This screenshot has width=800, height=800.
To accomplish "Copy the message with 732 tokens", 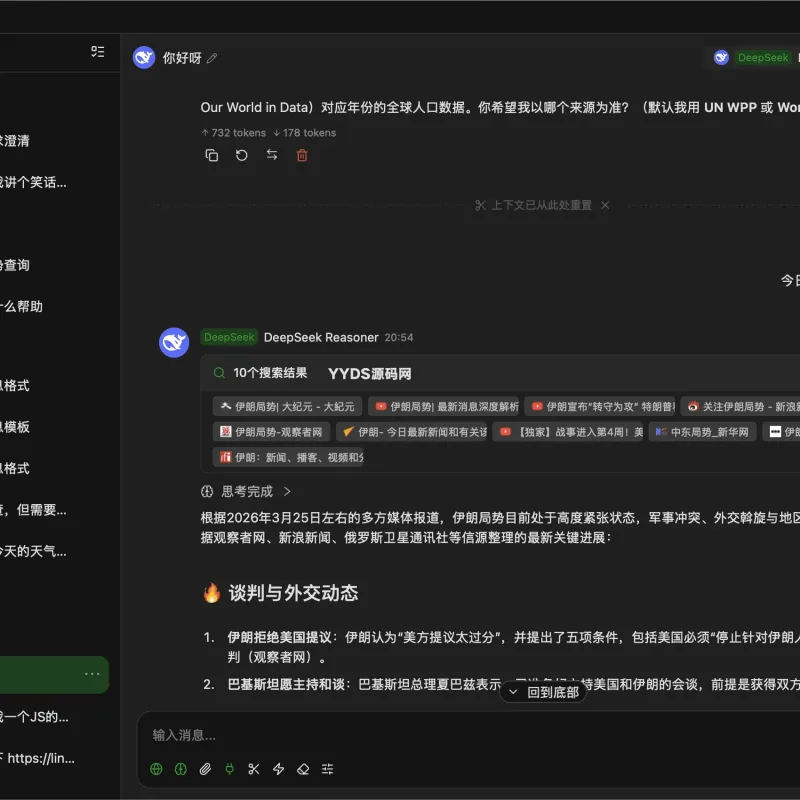I will tap(211, 155).
